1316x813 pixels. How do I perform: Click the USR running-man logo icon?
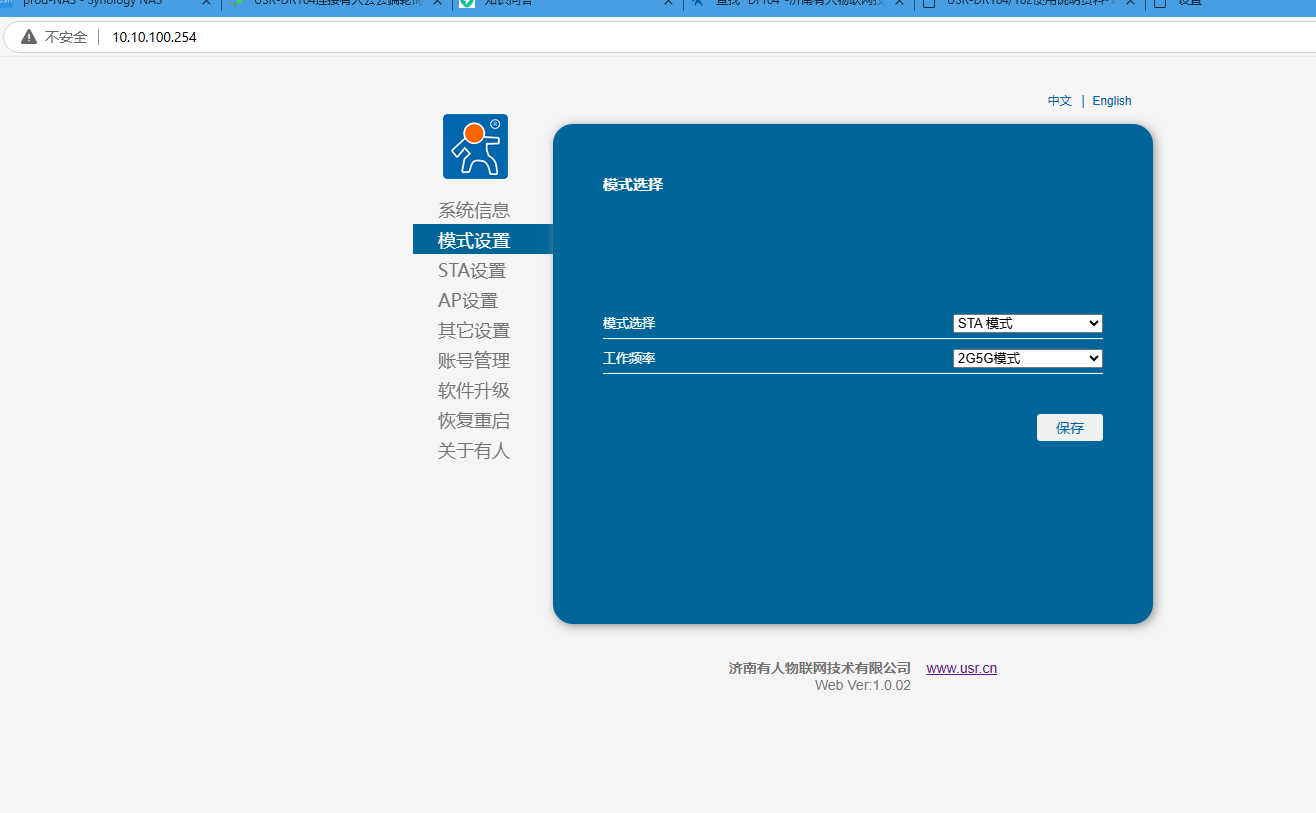click(x=475, y=146)
